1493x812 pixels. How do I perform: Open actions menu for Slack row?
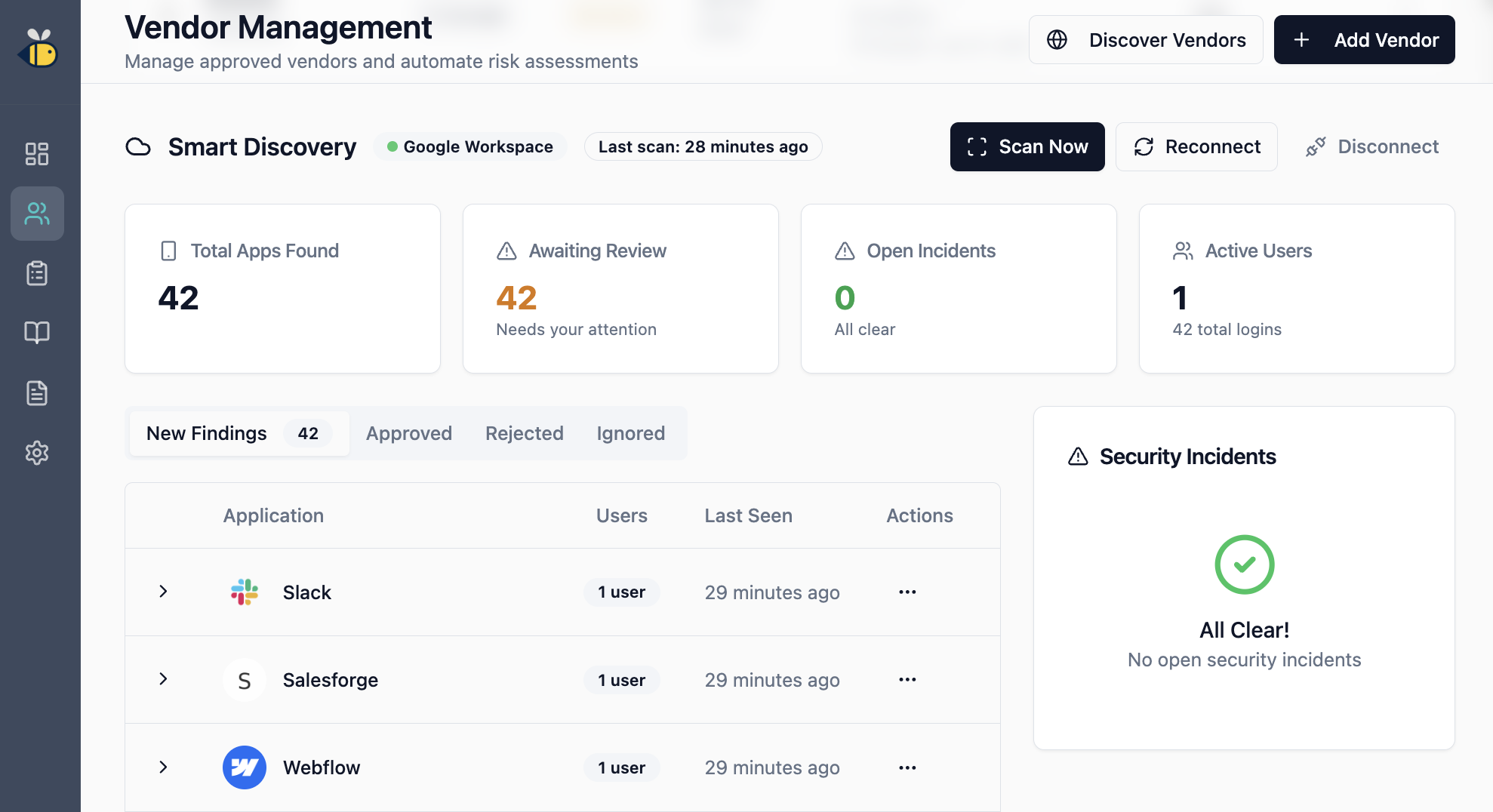[907, 592]
